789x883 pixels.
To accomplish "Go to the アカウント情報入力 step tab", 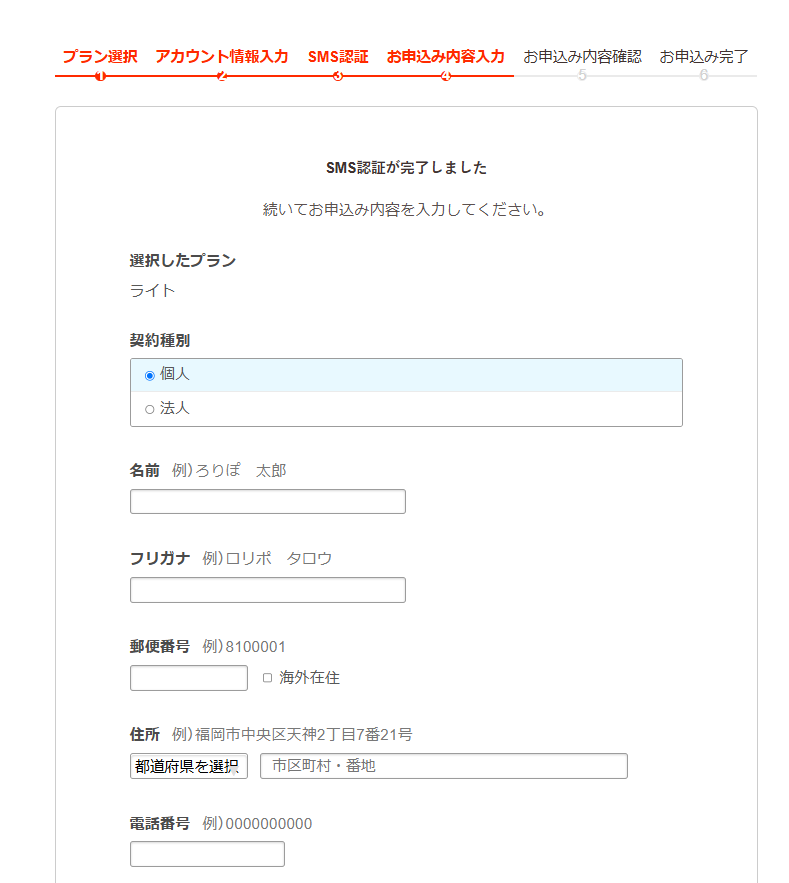I will coord(222,56).
